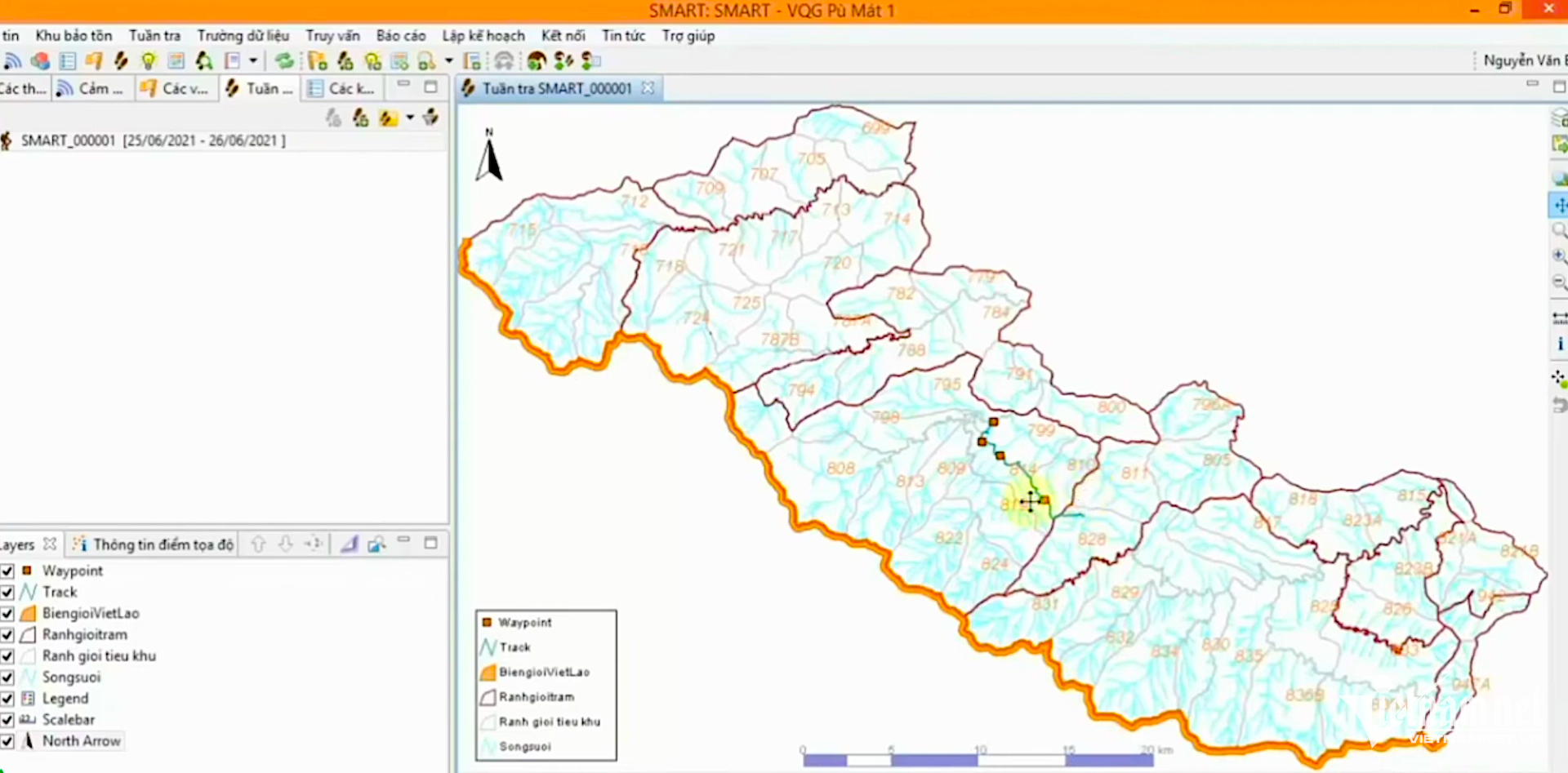
Task: Disable the Scalebar layer checkbox
Action: tap(7, 720)
